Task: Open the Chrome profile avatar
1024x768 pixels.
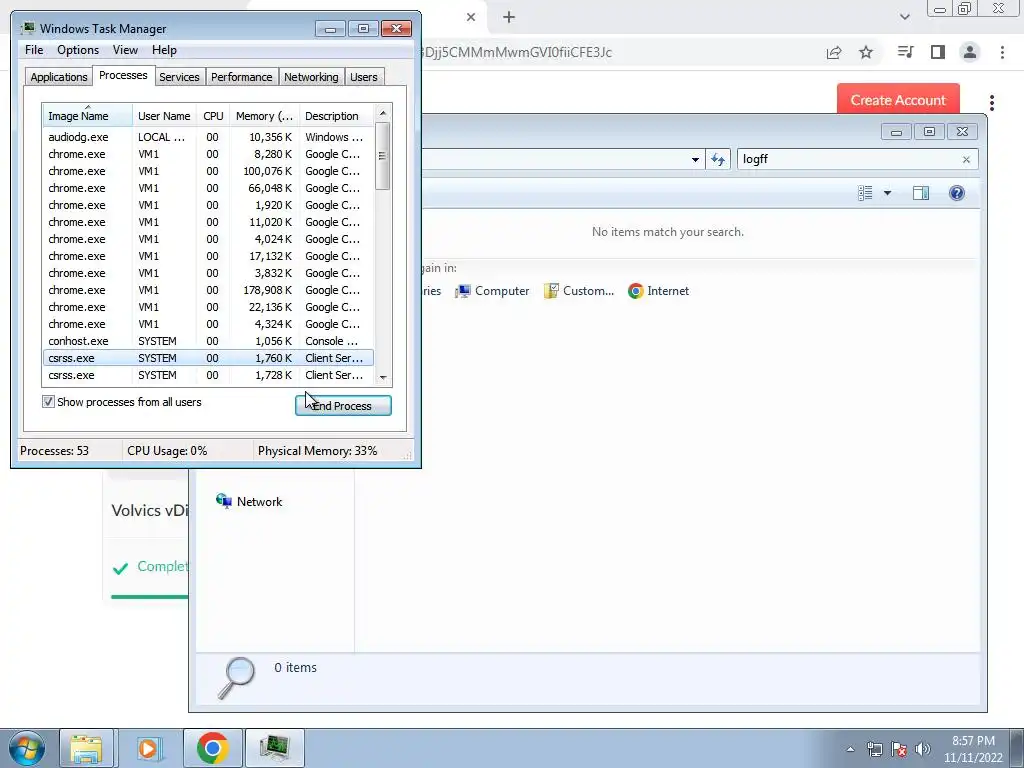Action: 970,52
